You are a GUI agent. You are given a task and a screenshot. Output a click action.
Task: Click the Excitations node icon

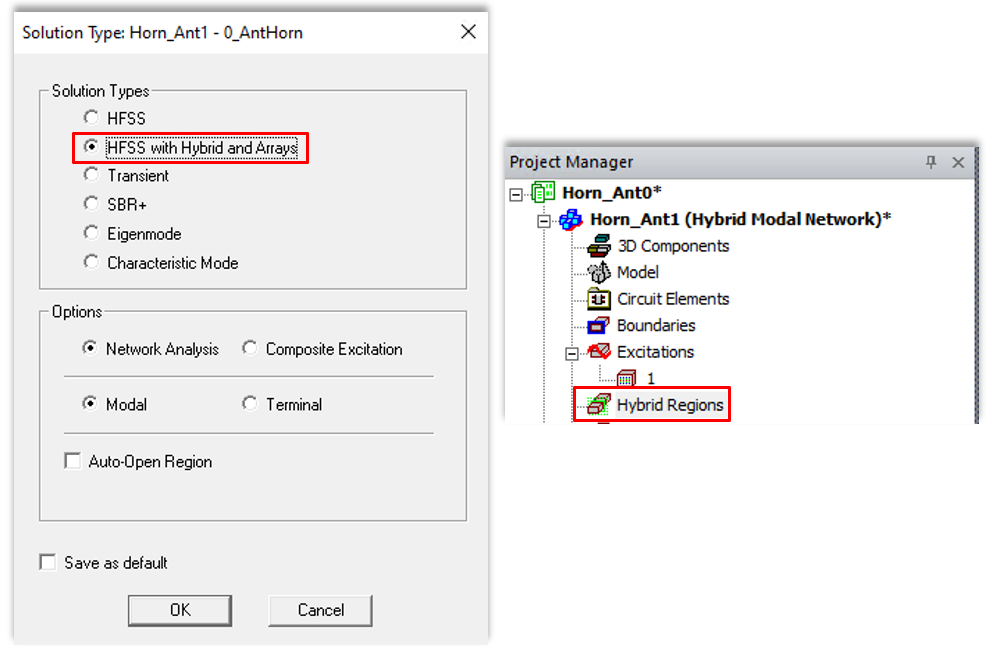click(x=599, y=352)
